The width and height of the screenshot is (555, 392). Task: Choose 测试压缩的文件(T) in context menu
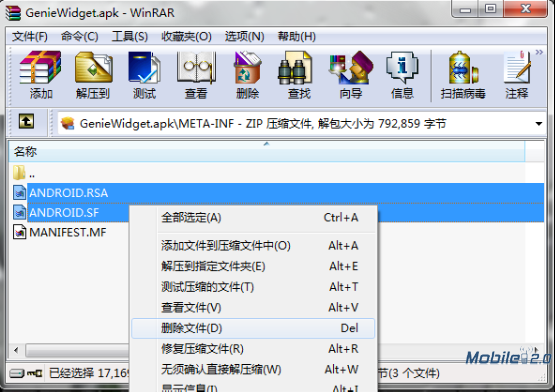coord(253,286)
